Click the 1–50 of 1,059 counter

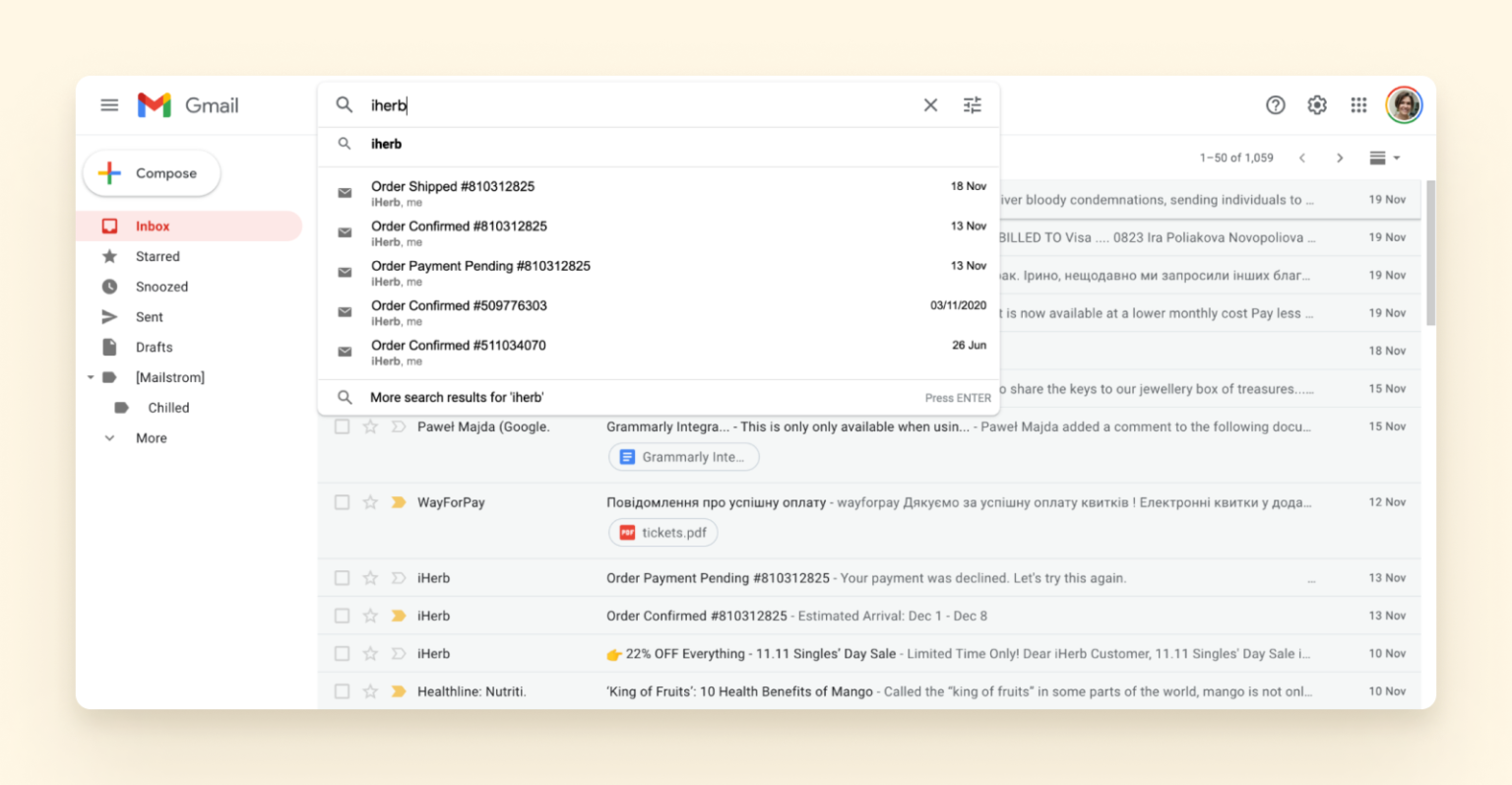click(x=1236, y=158)
